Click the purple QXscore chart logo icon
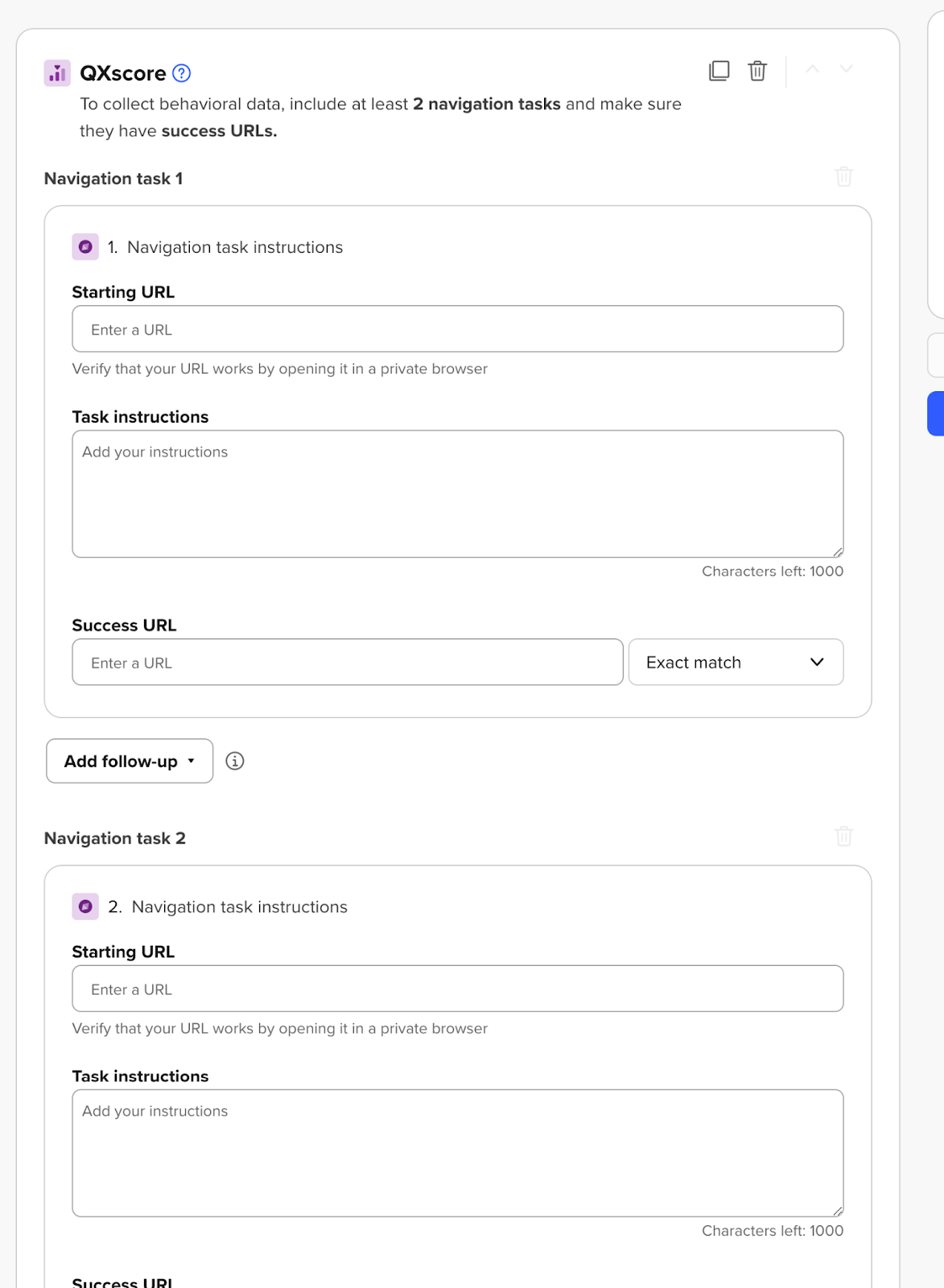The image size is (944, 1288). (57, 73)
